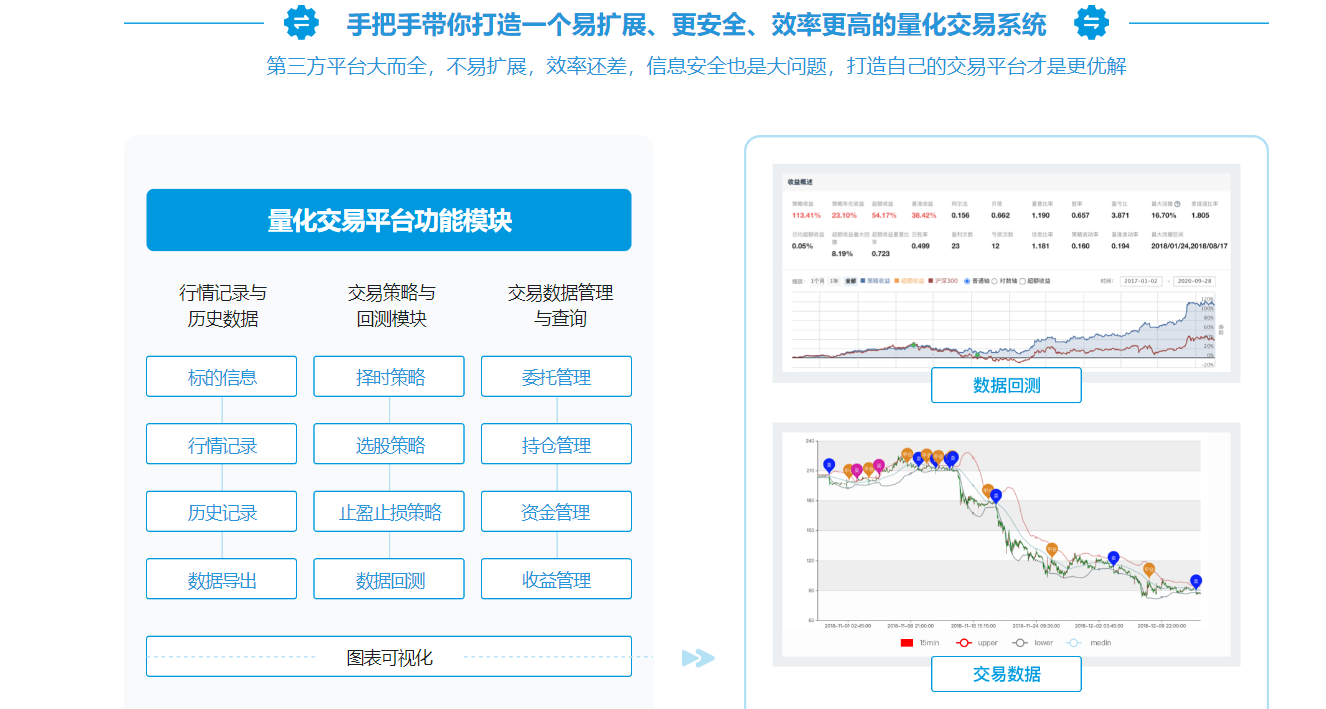Click the rightmost blue trade marker on price chart

(1196, 582)
